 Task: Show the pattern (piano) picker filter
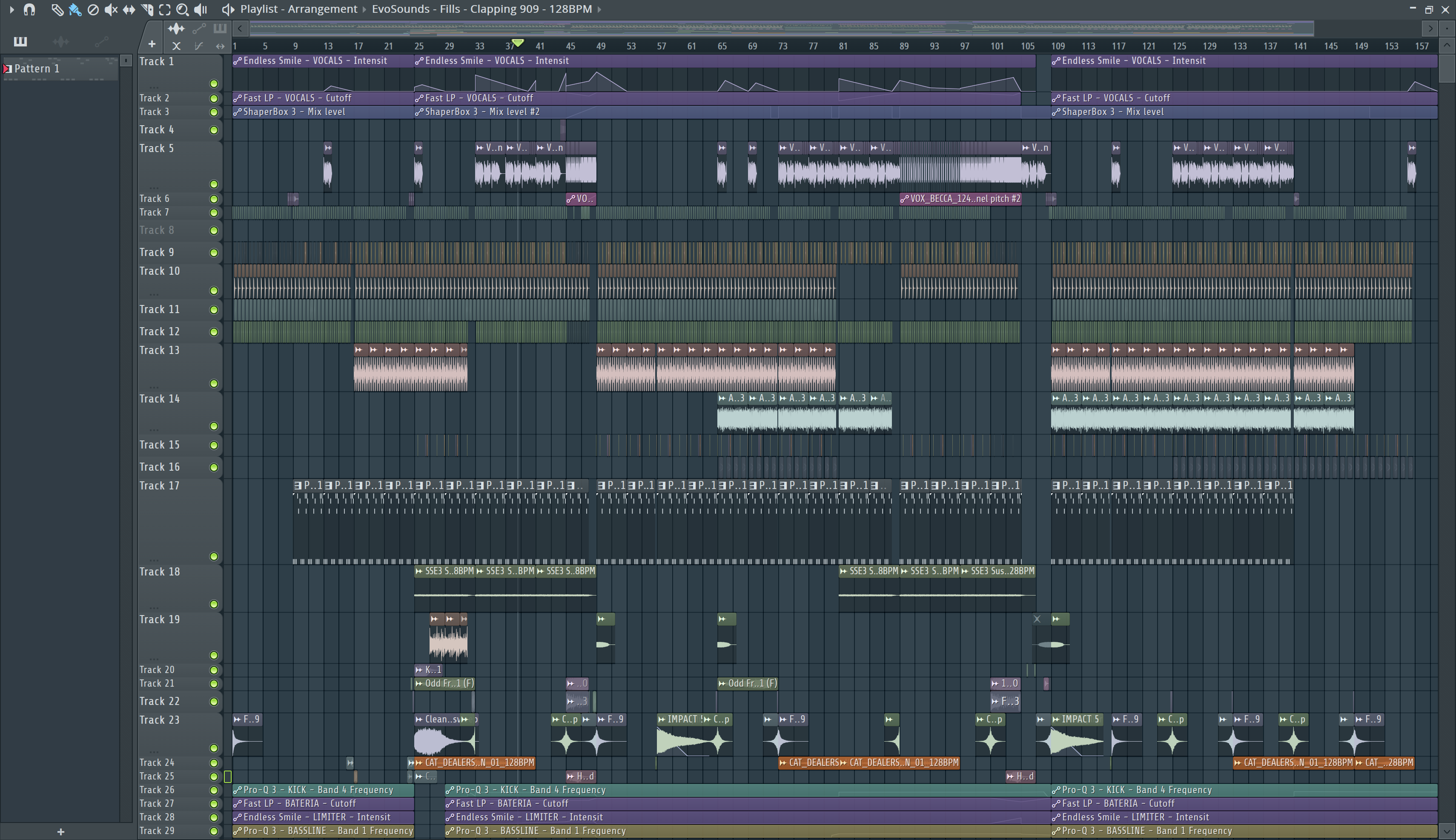[x=20, y=41]
